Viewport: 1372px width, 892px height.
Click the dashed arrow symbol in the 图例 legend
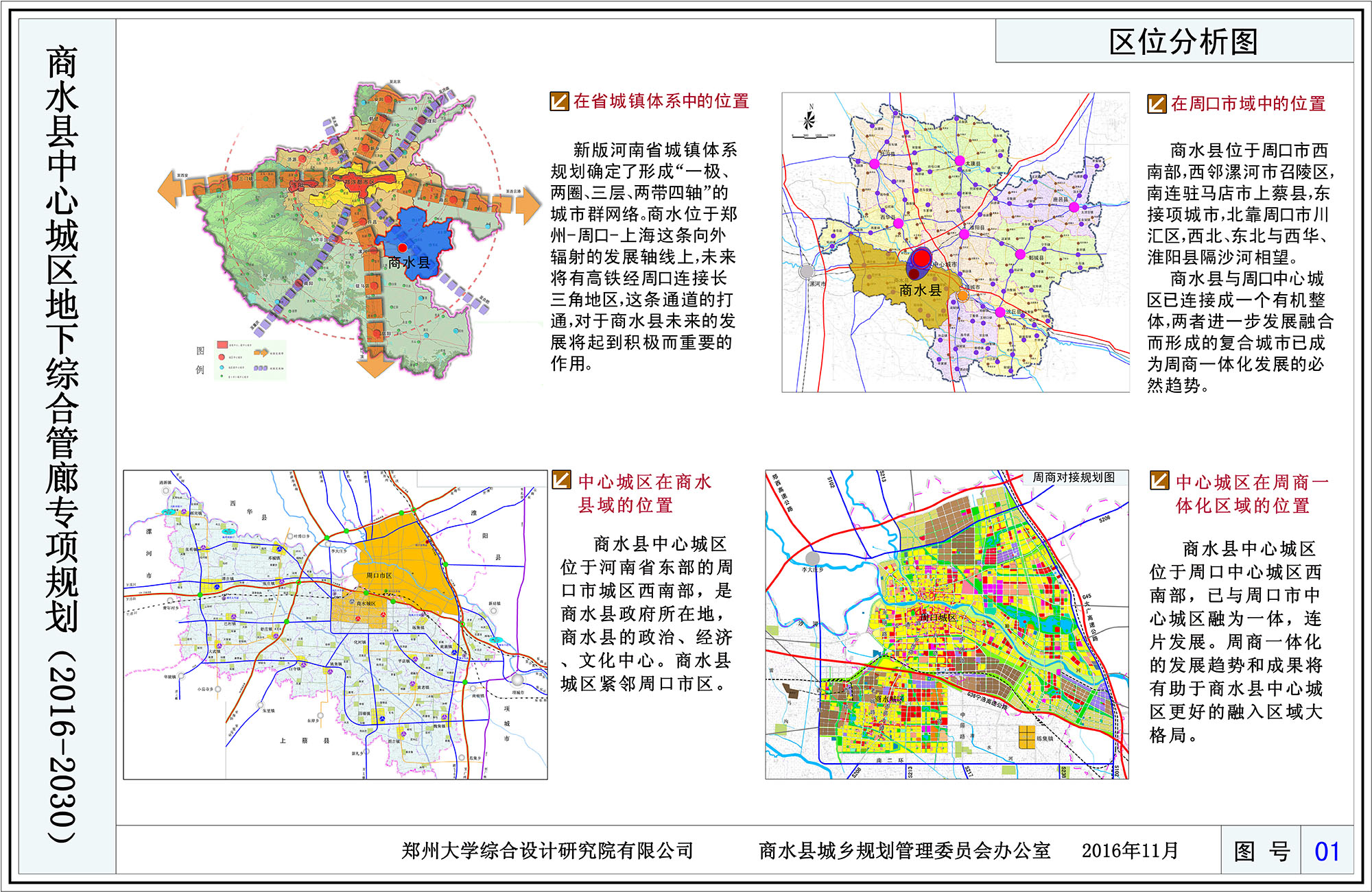261,353
